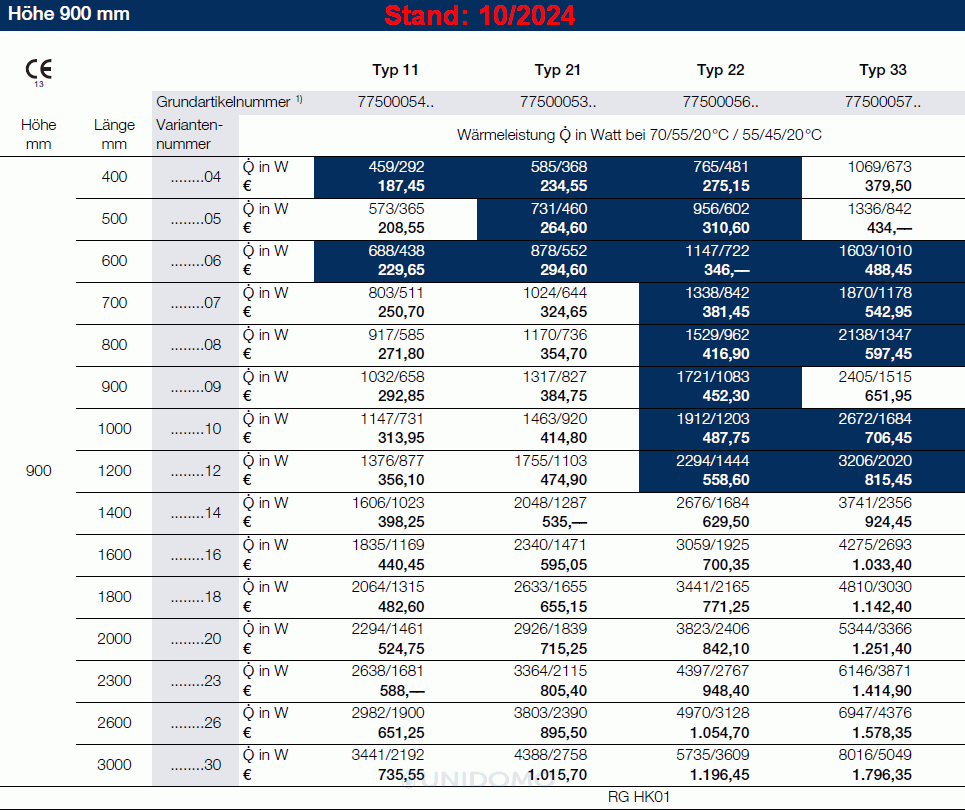Click the "Höhe 900 mm" title

click(x=69, y=15)
